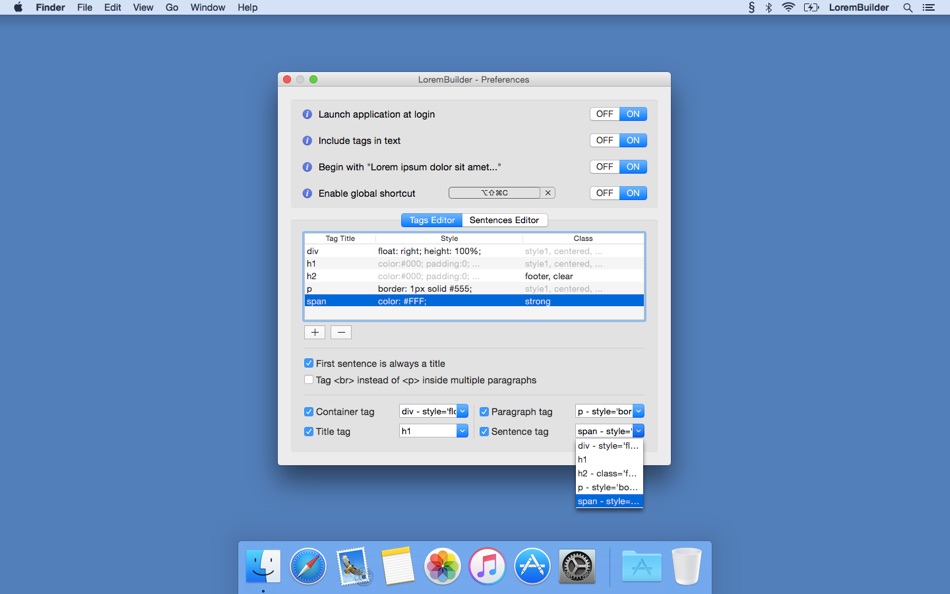Click the info icon beside Launch application at login
The image size is (950, 594).
(307, 114)
